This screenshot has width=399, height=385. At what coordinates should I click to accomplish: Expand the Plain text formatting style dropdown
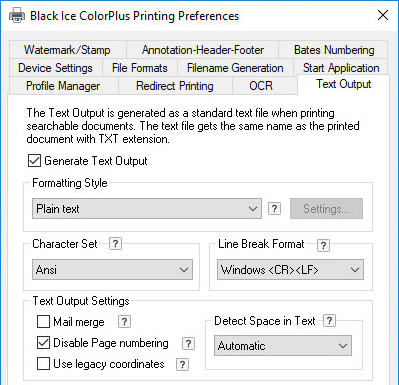click(x=147, y=209)
